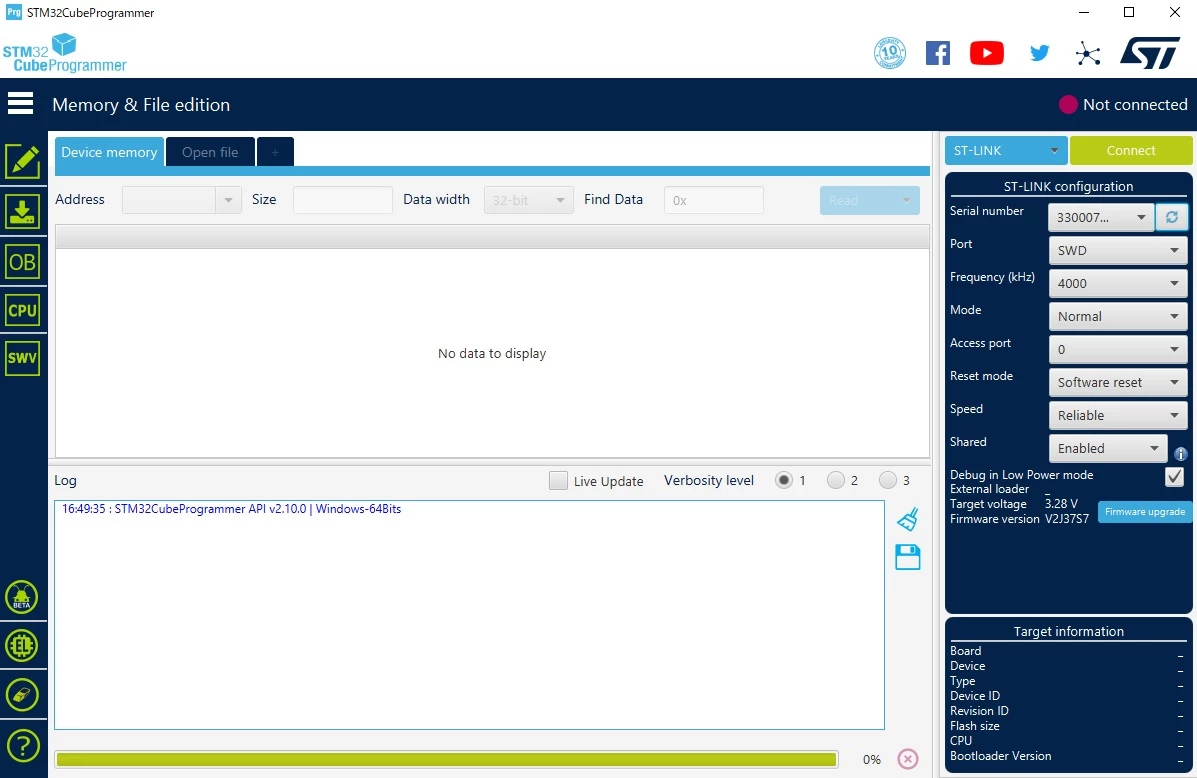
Task: Click the Size input field
Action: [x=343, y=200]
